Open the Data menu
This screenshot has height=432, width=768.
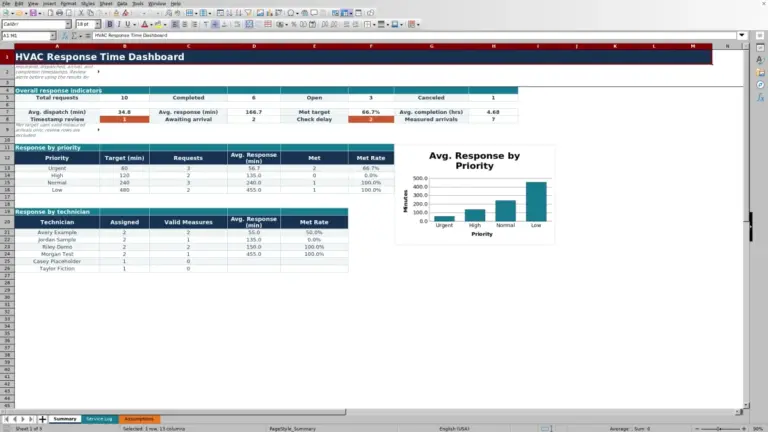point(122,3)
